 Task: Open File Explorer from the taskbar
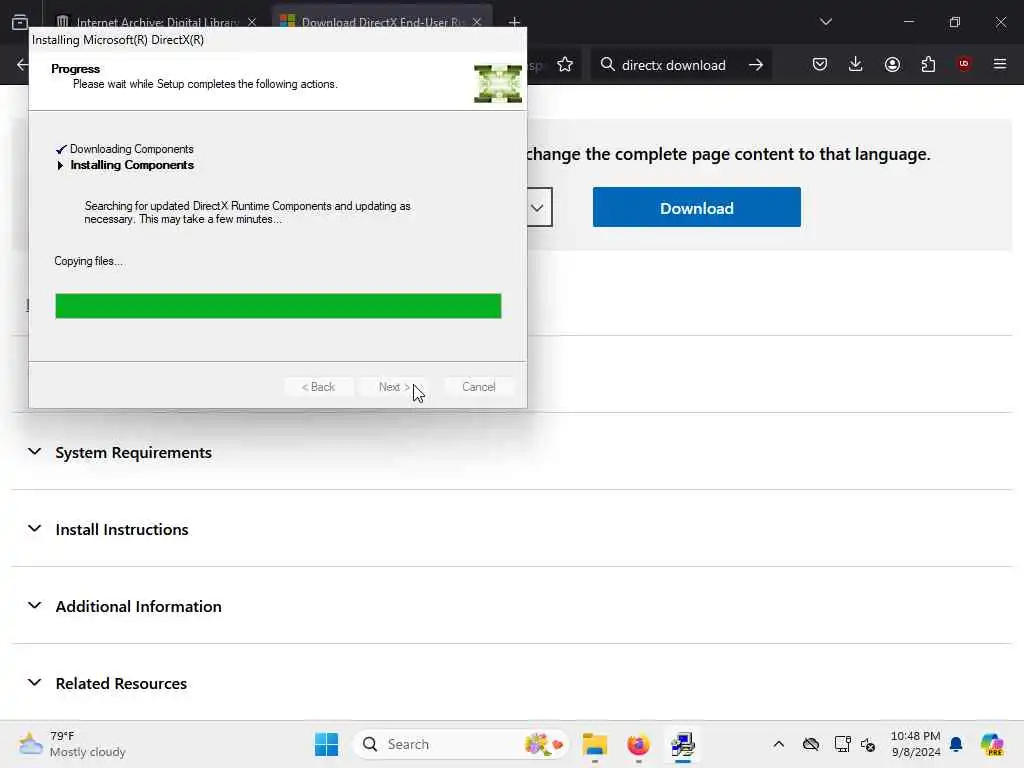(x=594, y=744)
